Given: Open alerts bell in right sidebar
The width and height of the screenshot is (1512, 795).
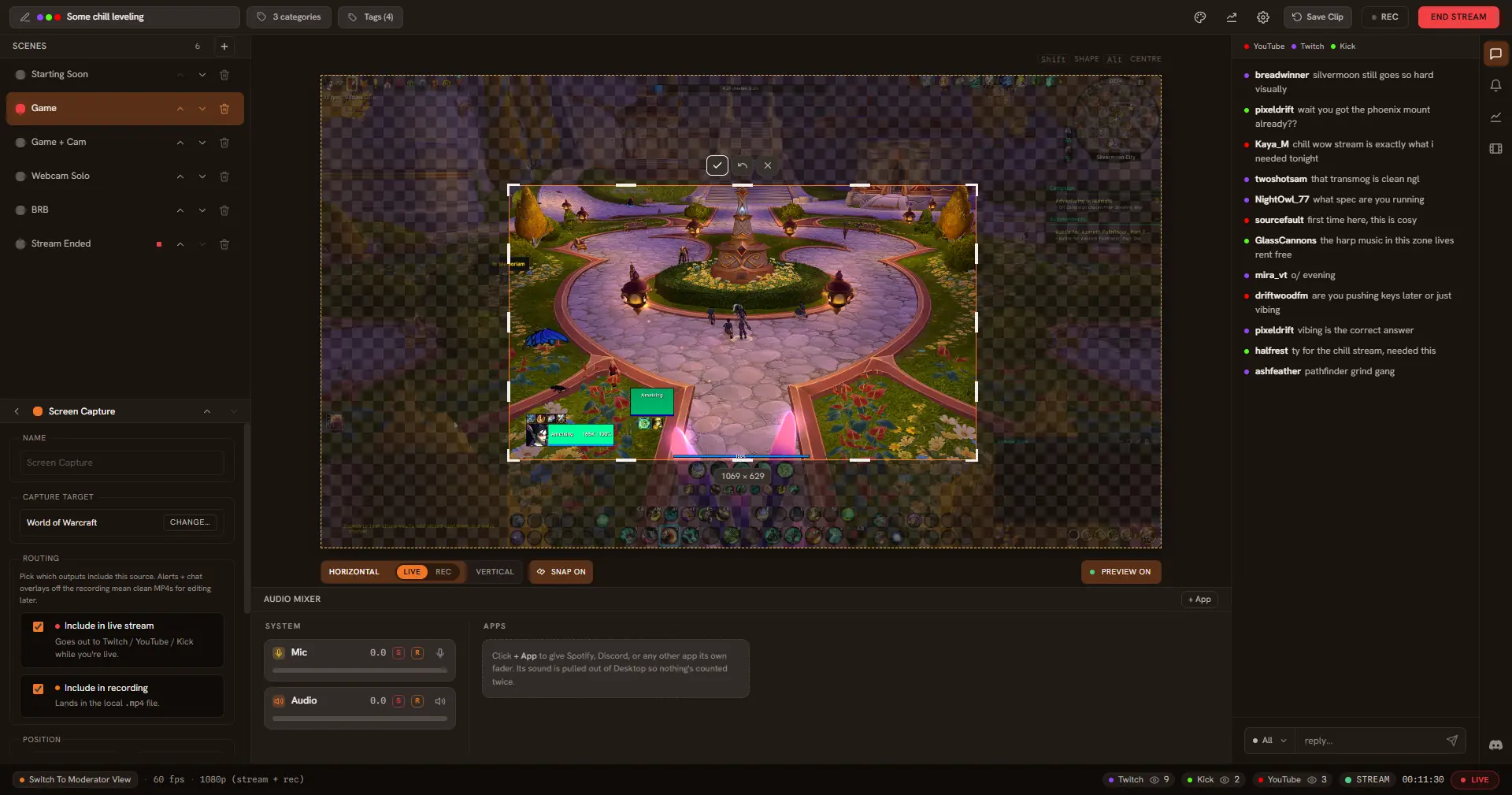Looking at the screenshot, I should pos(1495,86).
